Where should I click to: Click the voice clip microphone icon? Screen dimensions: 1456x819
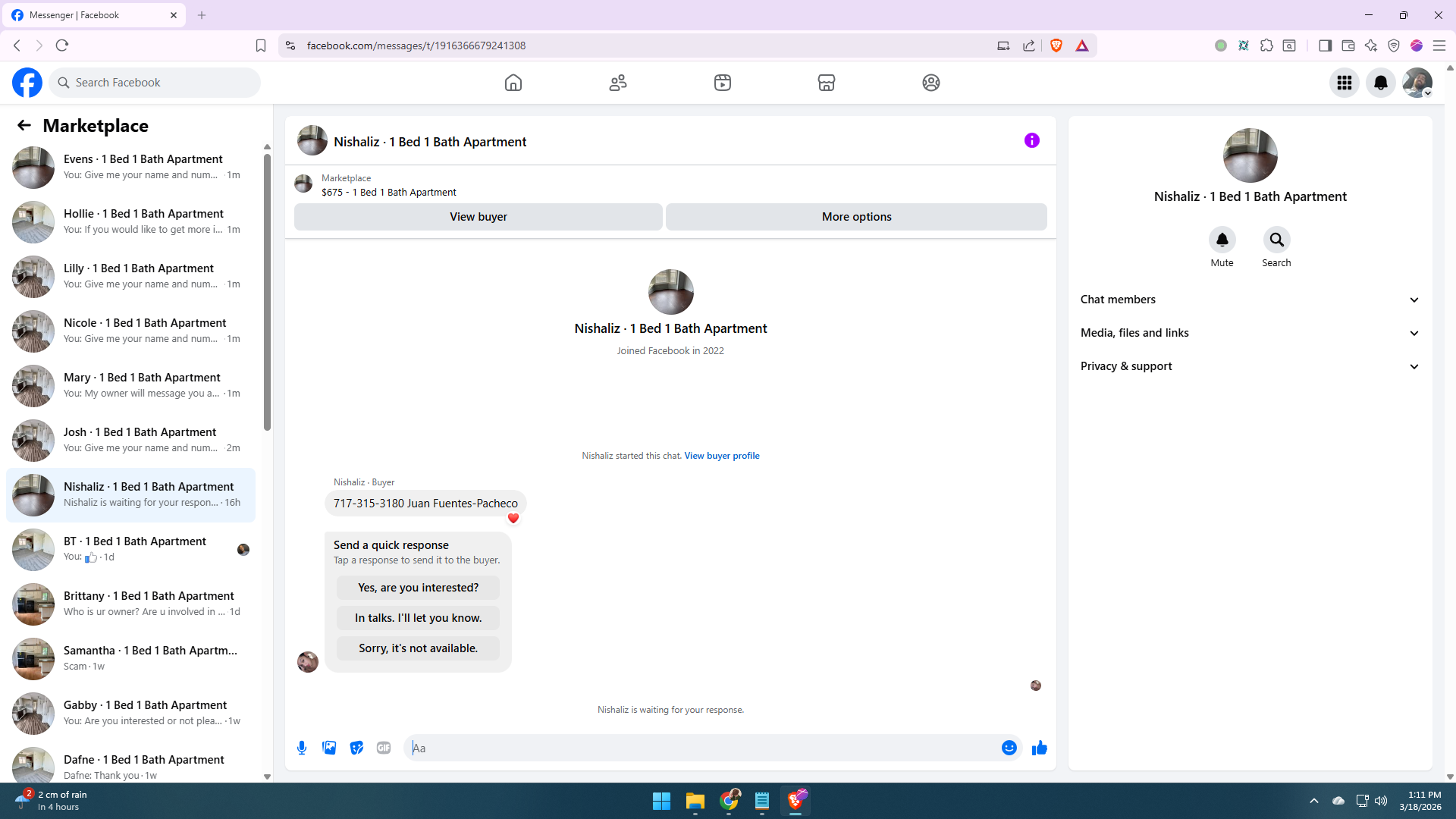coord(302,748)
